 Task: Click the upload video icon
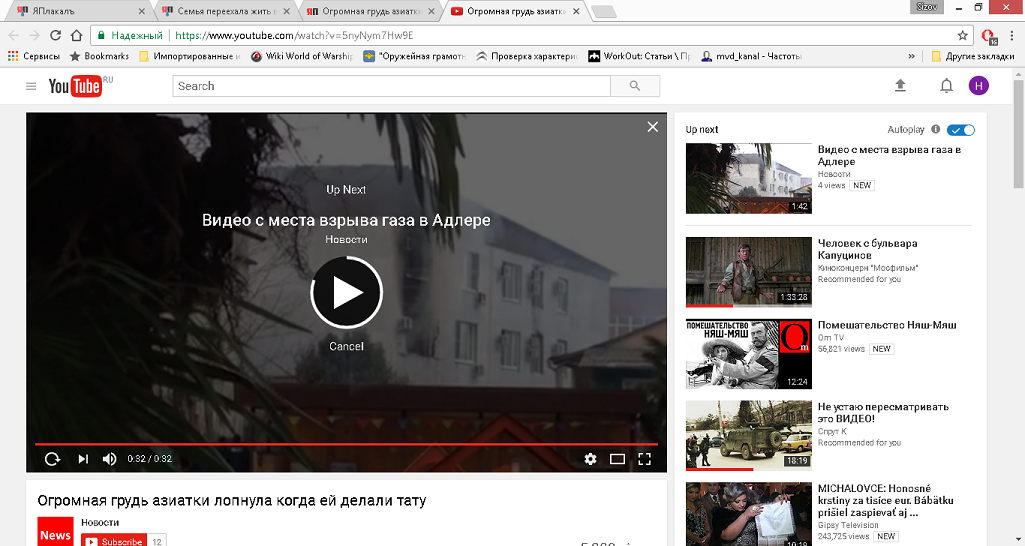tap(900, 86)
